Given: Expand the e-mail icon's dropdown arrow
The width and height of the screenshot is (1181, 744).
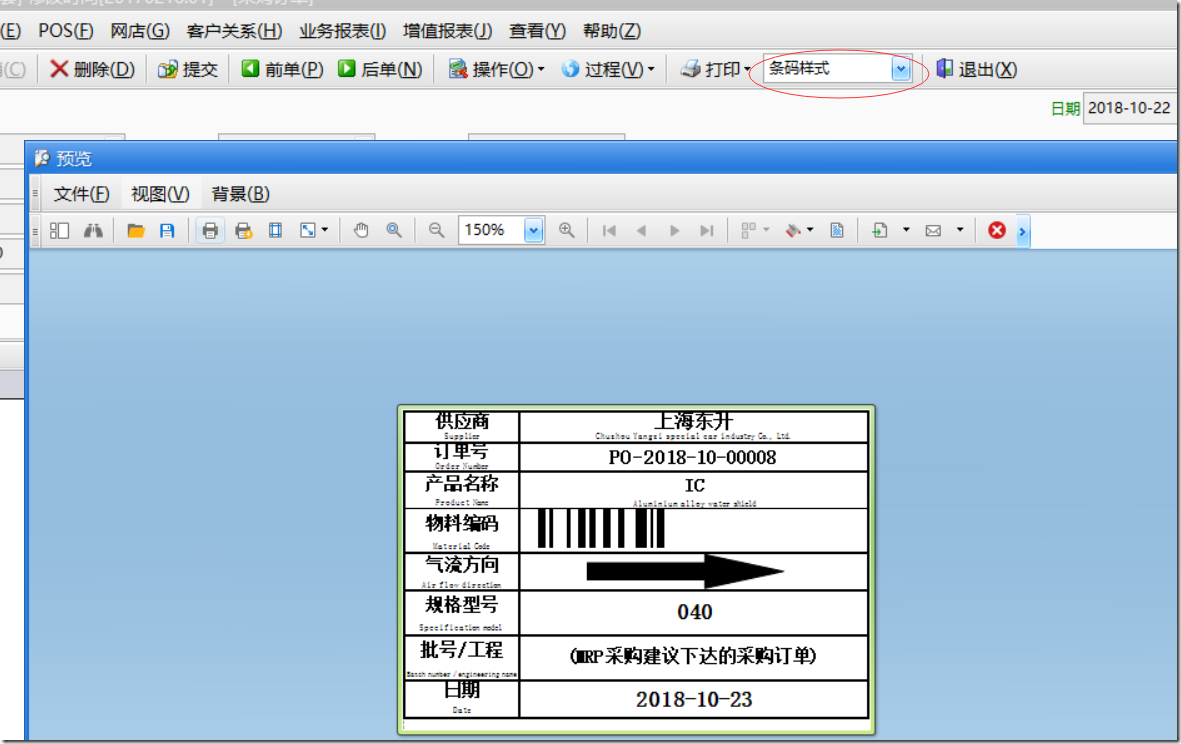Looking at the screenshot, I should pos(960,230).
